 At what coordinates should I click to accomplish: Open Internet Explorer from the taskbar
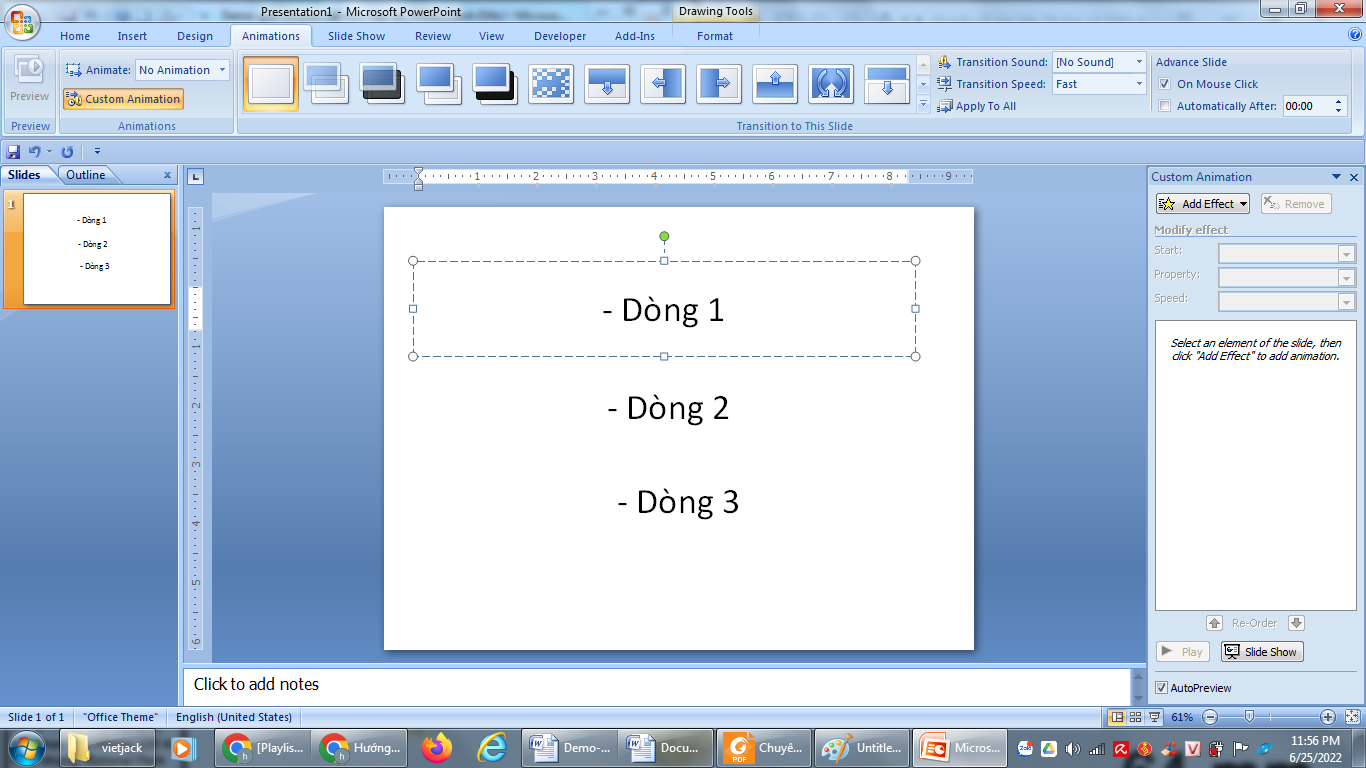click(491, 747)
